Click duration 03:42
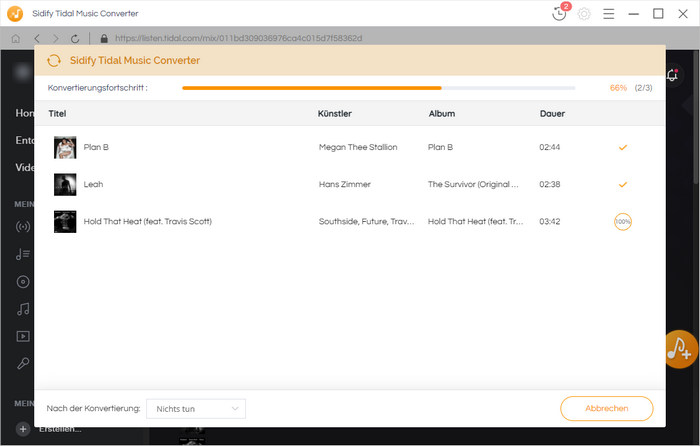 point(550,221)
